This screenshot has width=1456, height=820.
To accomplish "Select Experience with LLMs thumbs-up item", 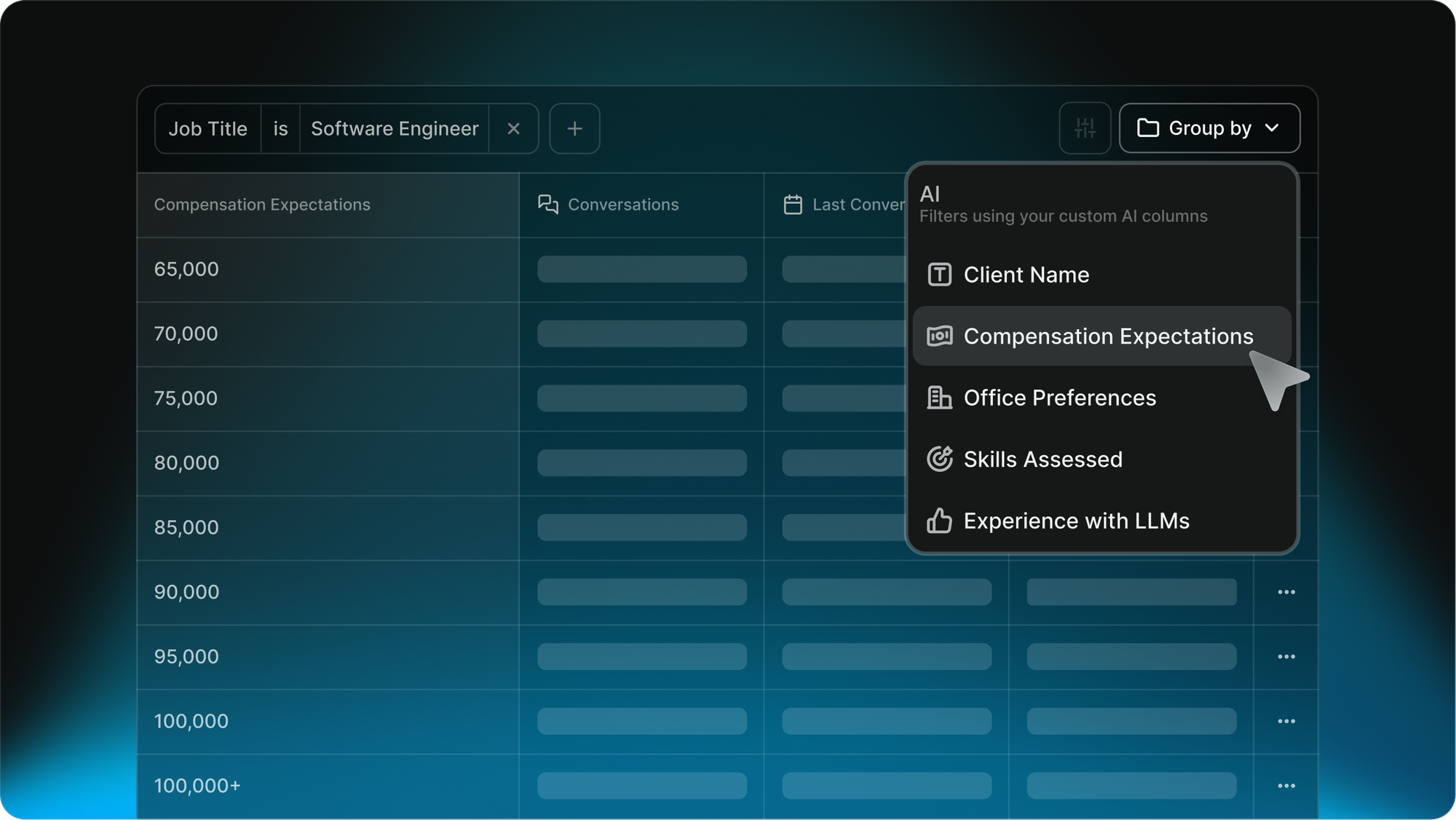I will click(x=1076, y=521).
